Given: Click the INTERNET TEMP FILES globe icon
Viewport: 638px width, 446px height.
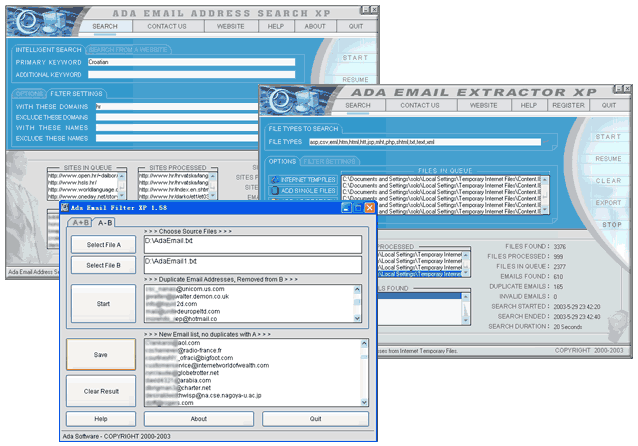Looking at the screenshot, I should (275, 179).
